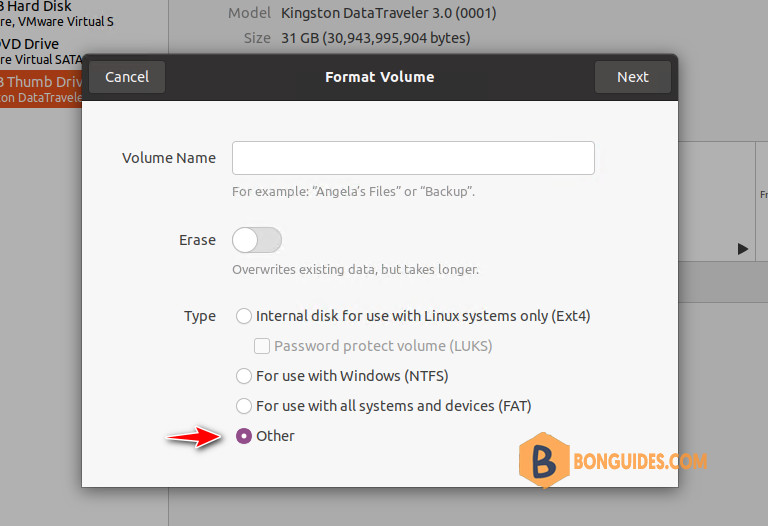Select the Thumb Drive entry in sidebar
This screenshot has height=526, width=768.
click(41, 89)
